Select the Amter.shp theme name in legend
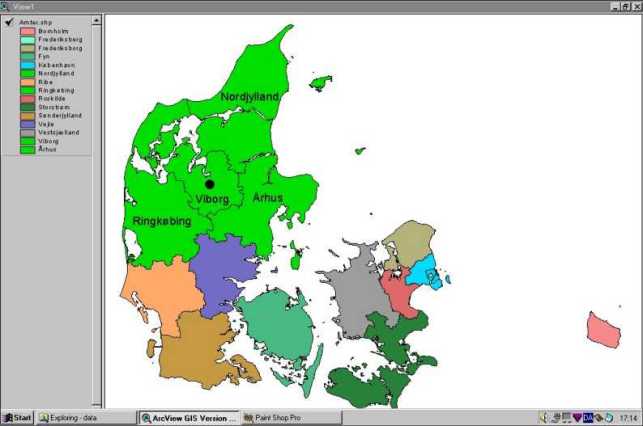Screen dimensions: 643x426 (36, 23)
